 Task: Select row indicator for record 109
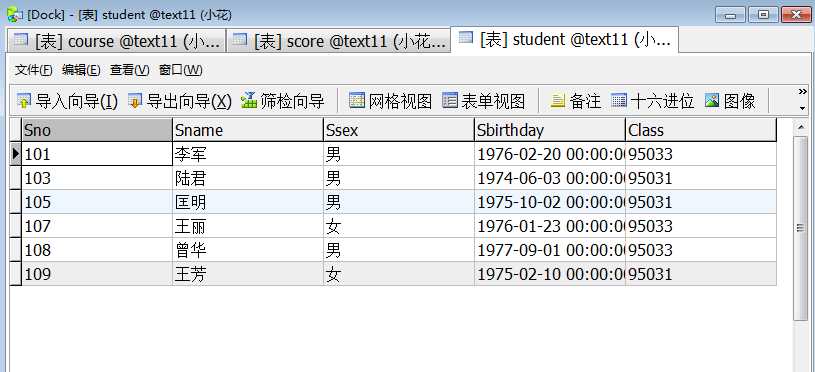coord(16,274)
